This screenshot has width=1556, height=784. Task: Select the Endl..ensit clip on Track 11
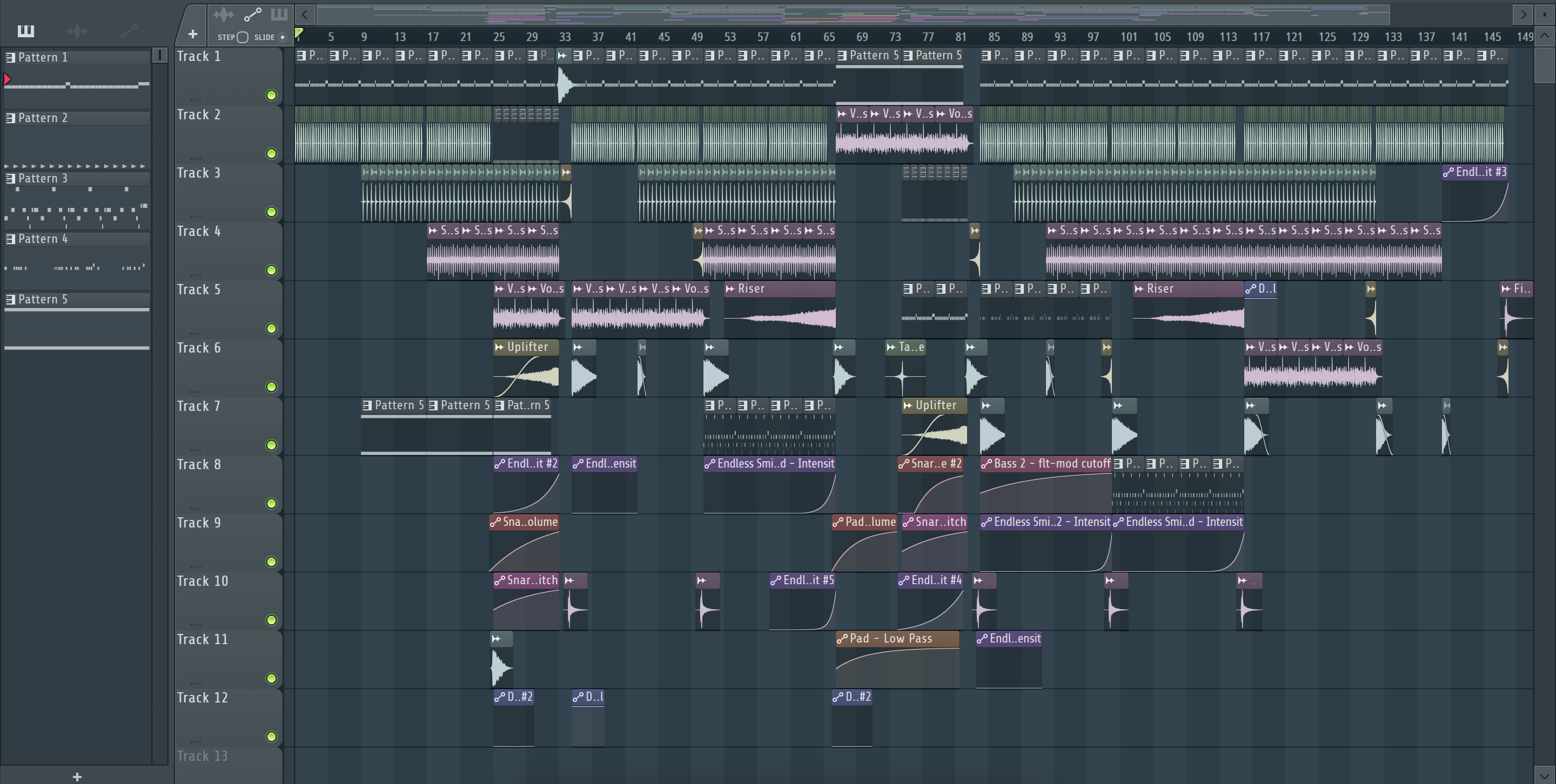click(x=1009, y=660)
